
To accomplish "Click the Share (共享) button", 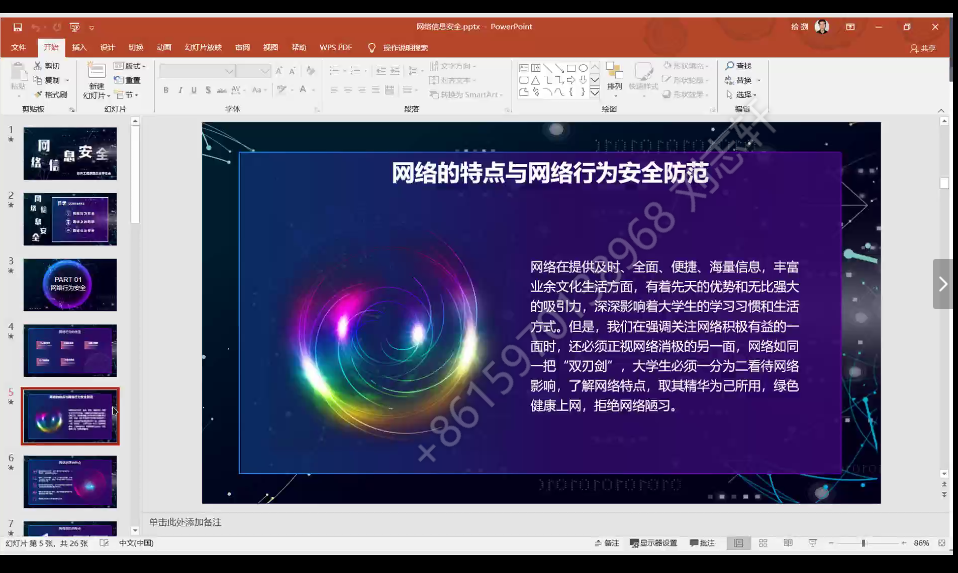I will tap(923, 47).
